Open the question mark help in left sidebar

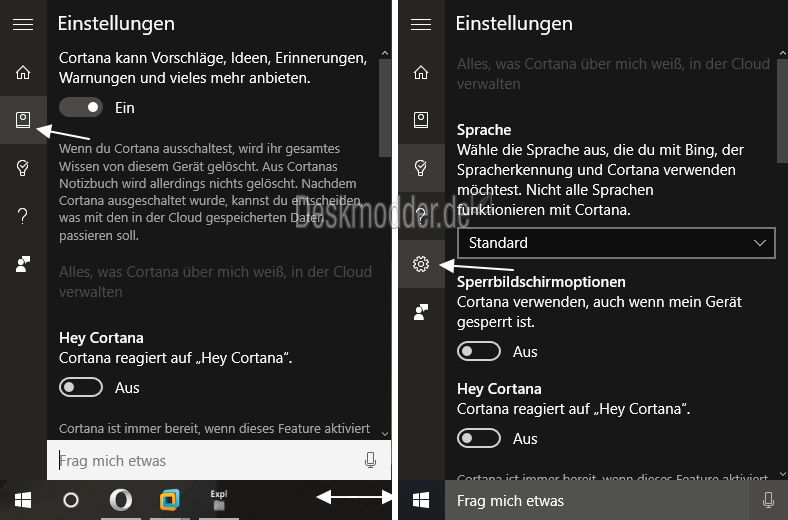tap(23, 216)
